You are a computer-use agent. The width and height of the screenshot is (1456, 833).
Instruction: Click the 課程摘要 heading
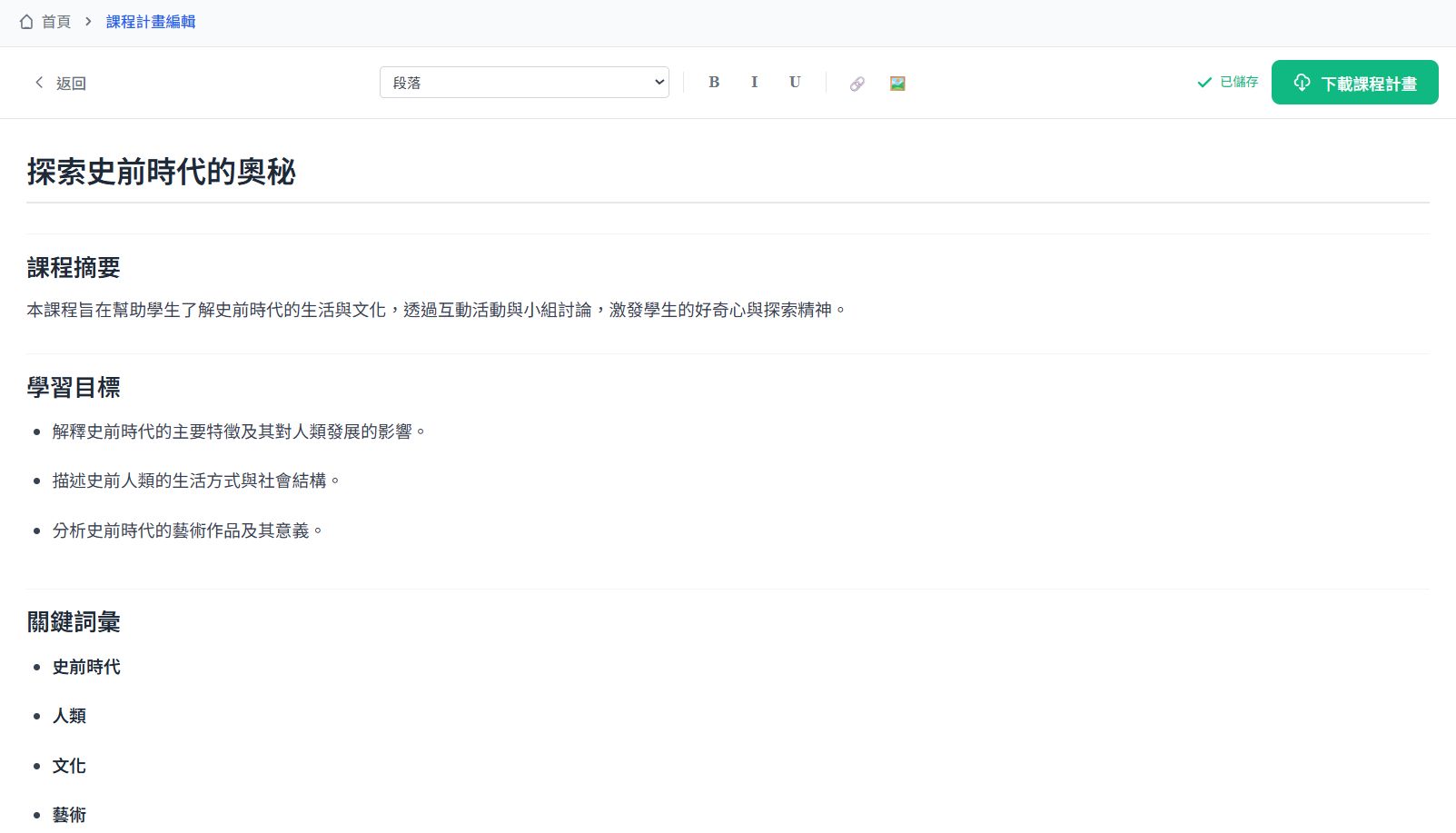pyautogui.click(x=74, y=268)
